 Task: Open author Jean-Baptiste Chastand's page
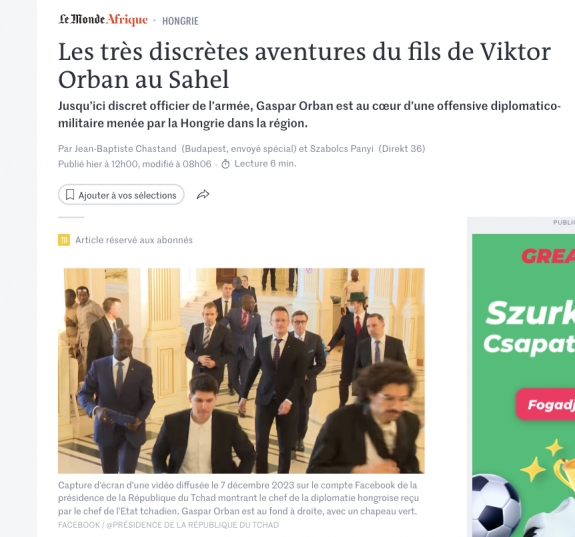125,149
